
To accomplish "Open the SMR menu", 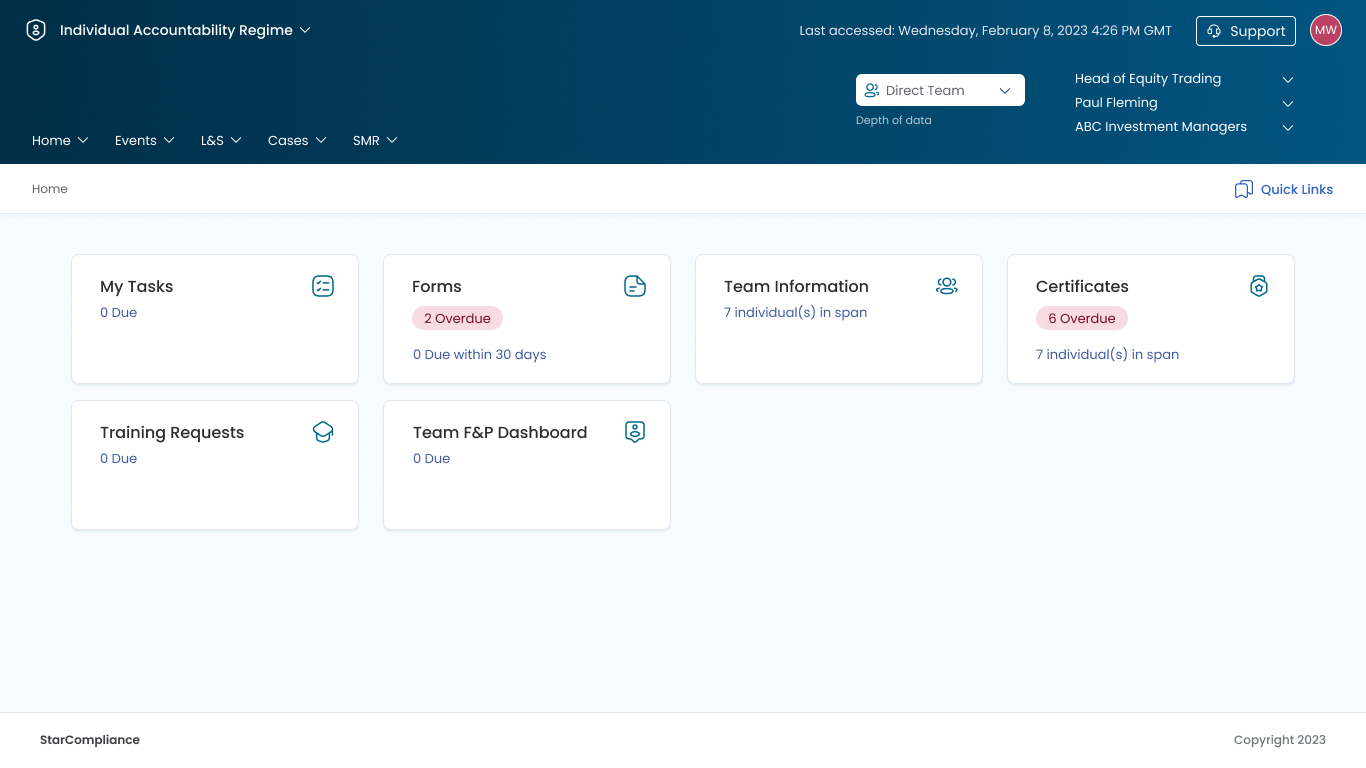I will coord(375,140).
